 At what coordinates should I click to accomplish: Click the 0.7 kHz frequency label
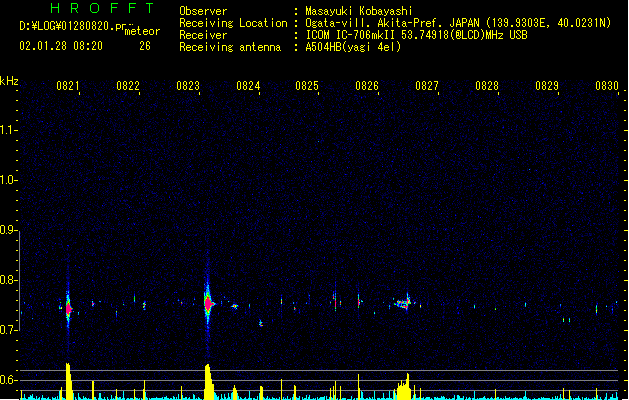[x=8, y=330]
